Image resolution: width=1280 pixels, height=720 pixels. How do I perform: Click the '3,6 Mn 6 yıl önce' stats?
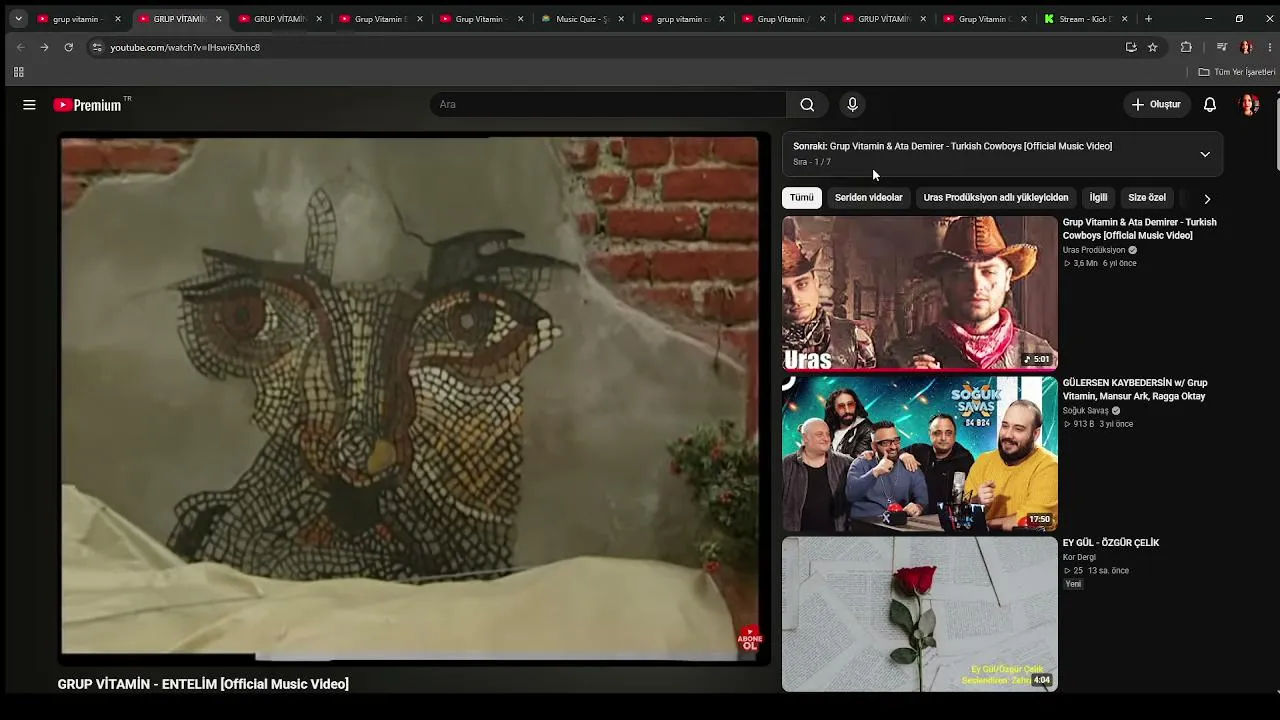point(1100,264)
